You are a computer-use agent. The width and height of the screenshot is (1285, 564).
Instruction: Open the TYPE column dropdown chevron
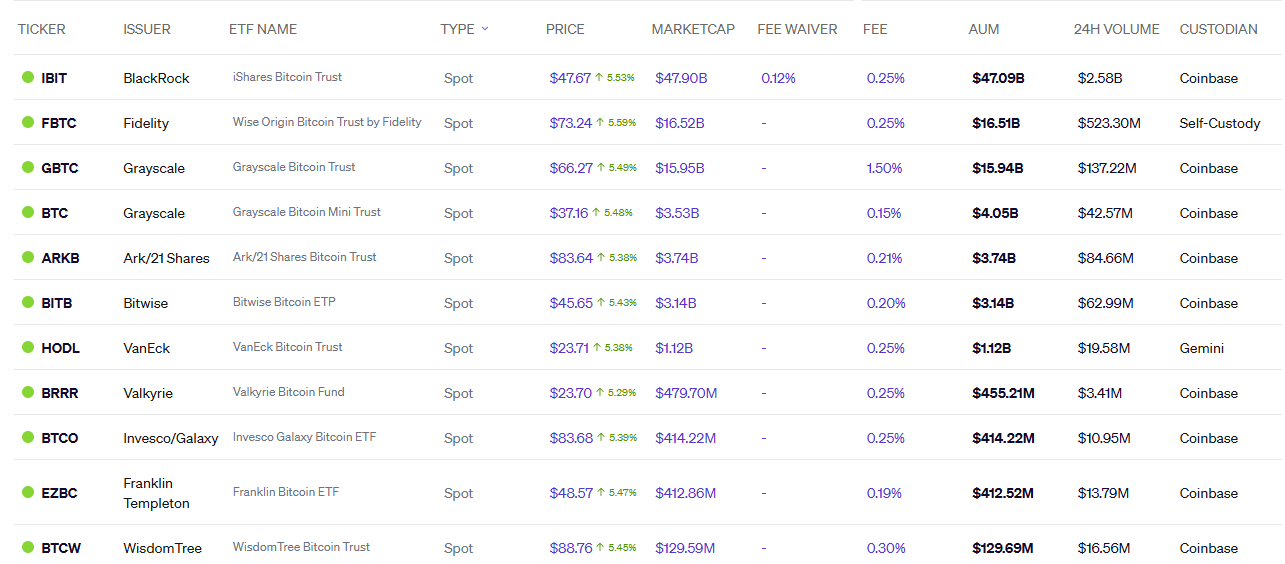click(x=485, y=29)
